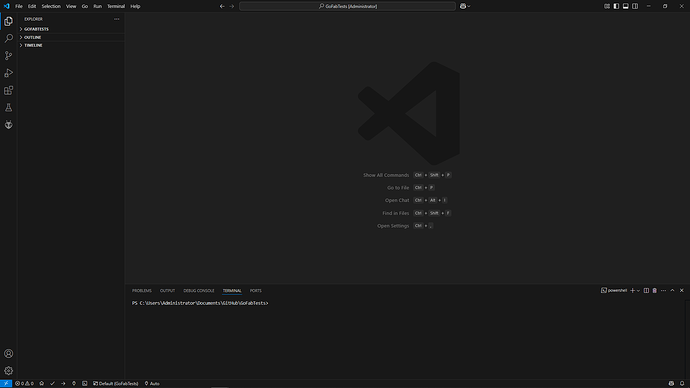Toggle primary side bar visibility
This screenshot has height=388, width=690.
tap(616, 6)
